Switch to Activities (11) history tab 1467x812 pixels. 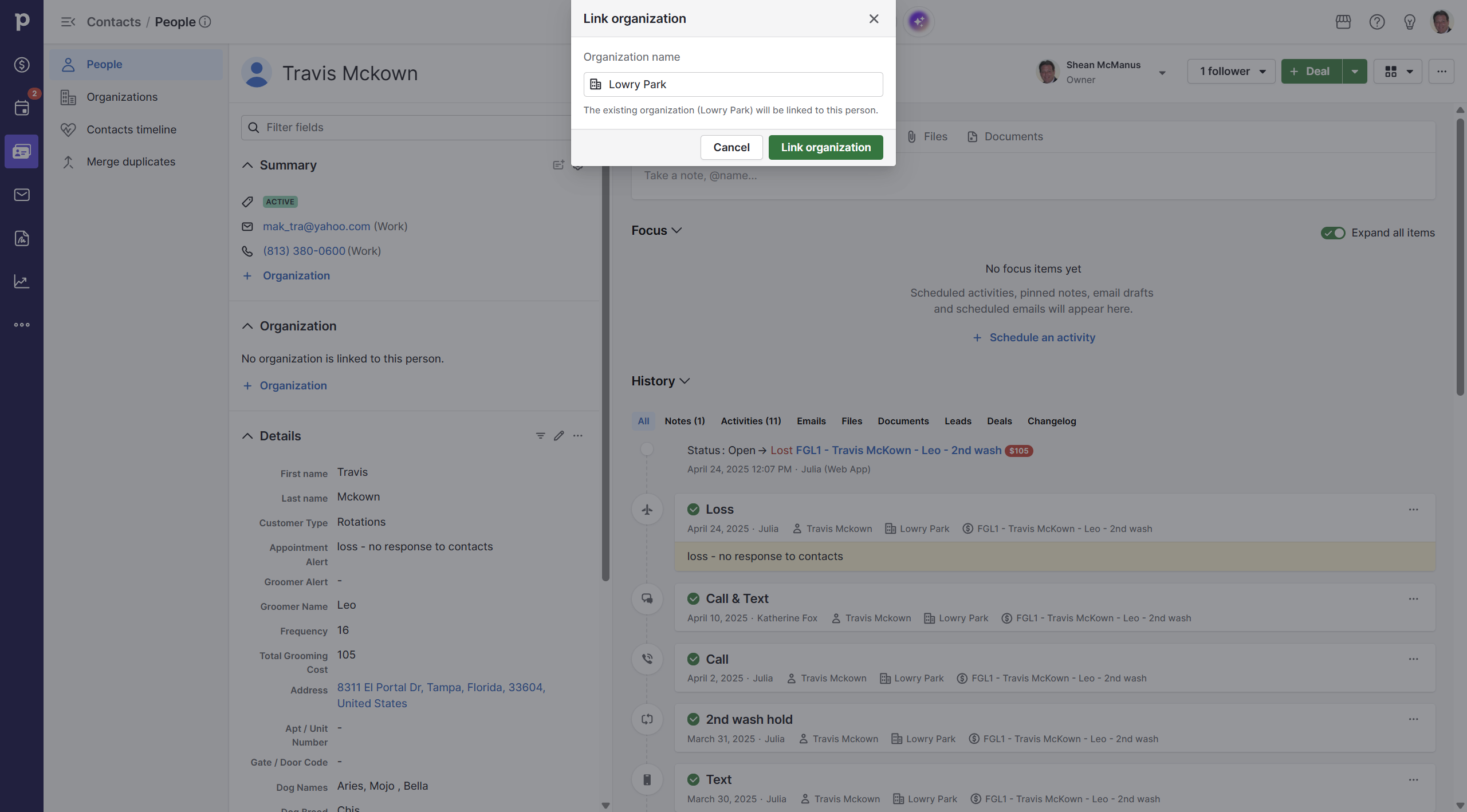click(x=750, y=421)
